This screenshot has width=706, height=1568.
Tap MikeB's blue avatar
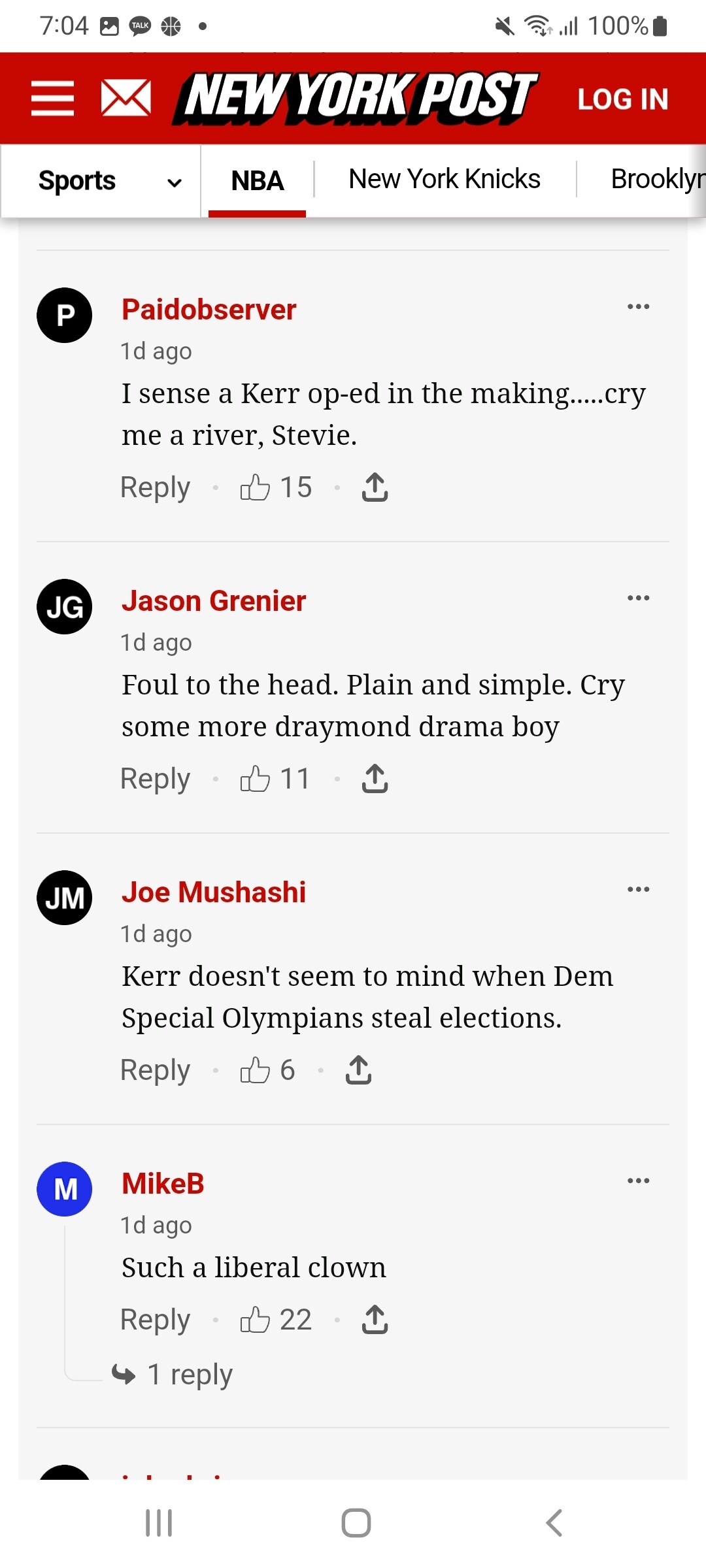(x=64, y=1188)
